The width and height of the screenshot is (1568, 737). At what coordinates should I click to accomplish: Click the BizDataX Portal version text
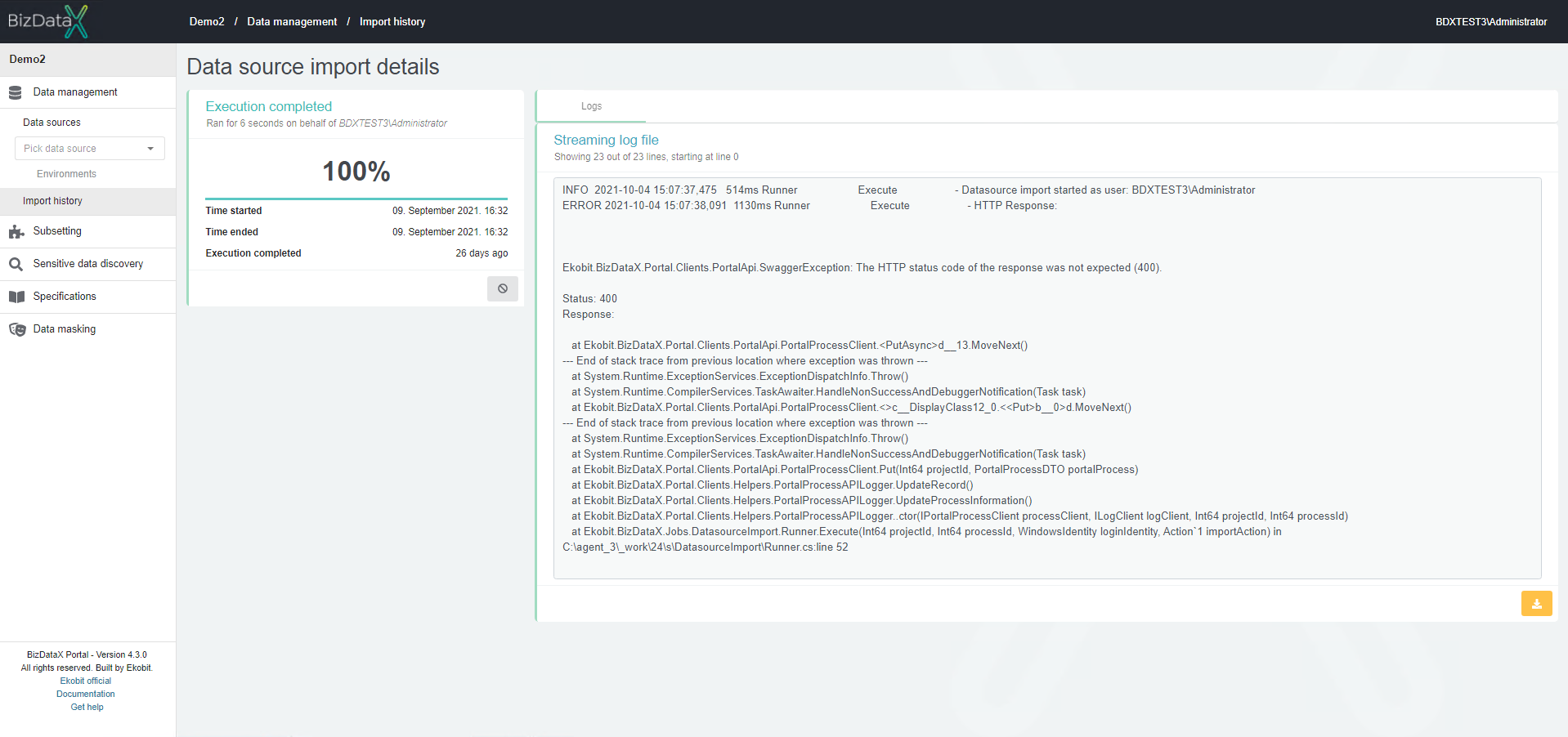[x=87, y=654]
